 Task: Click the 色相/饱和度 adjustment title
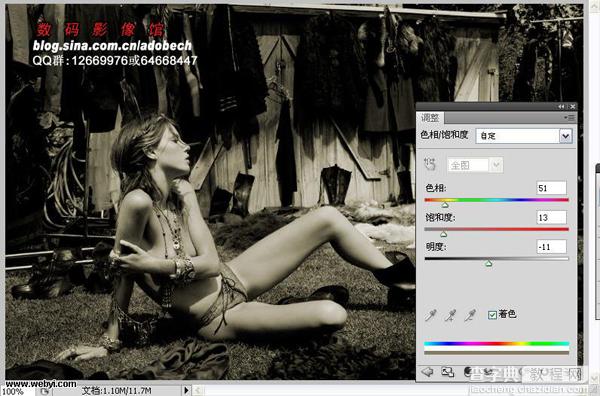pyautogui.click(x=444, y=135)
